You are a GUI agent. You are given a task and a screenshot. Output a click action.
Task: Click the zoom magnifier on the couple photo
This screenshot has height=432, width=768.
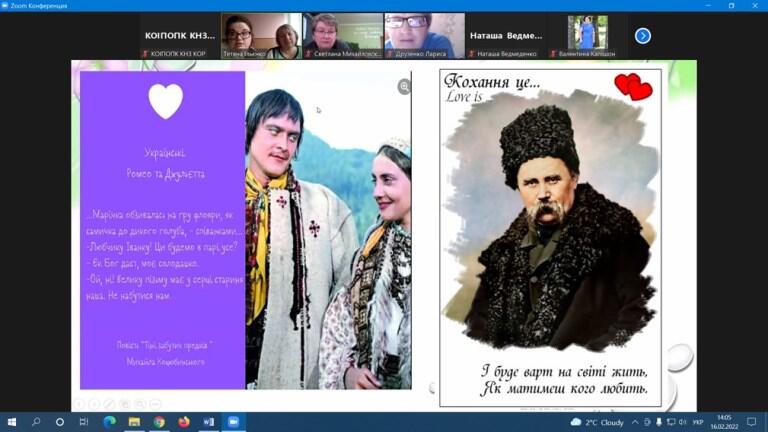(404, 87)
